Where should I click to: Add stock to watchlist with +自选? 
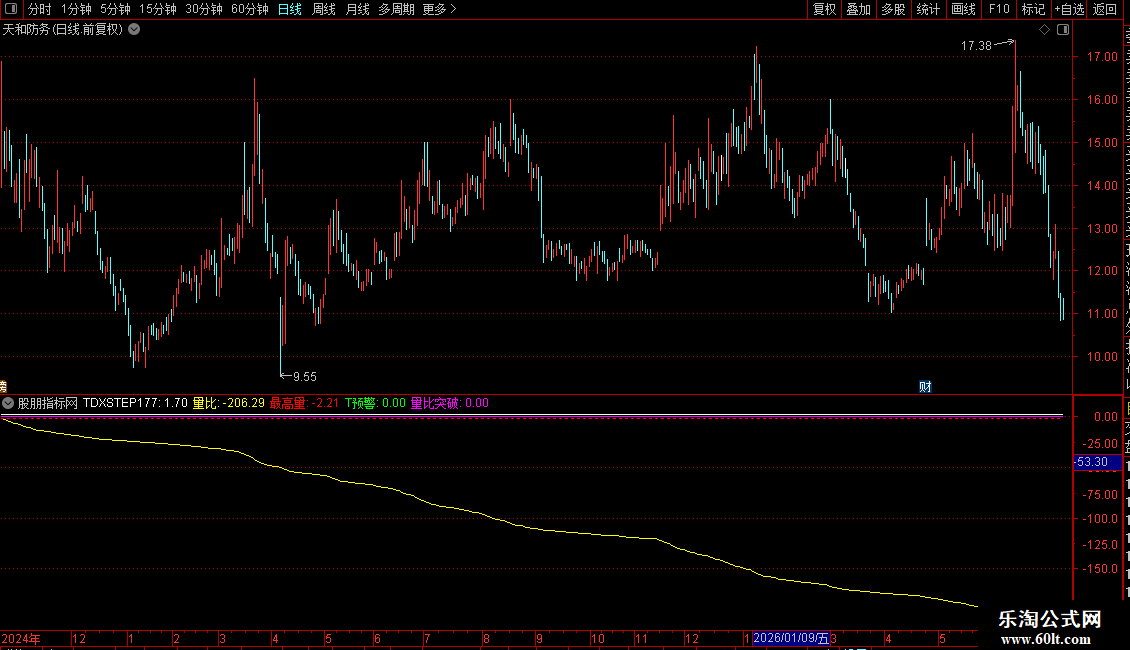tap(1069, 9)
